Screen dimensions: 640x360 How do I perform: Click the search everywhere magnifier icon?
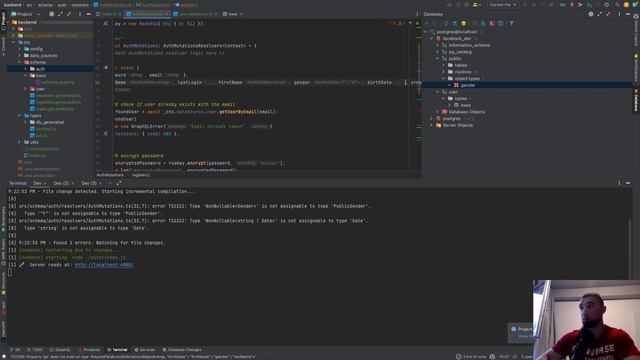617,5
